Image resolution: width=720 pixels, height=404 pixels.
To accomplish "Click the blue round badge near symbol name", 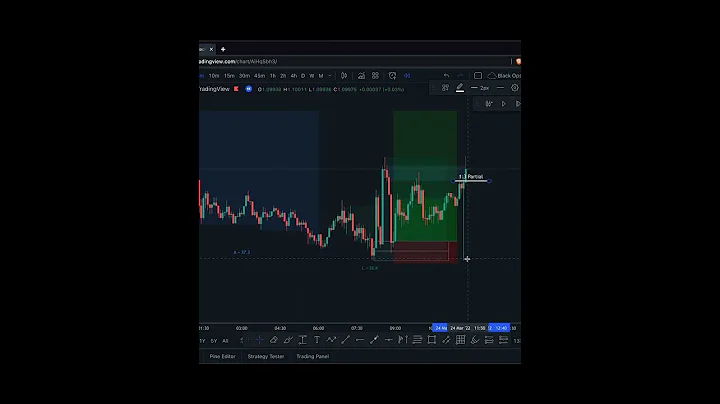I will point(248,89).
